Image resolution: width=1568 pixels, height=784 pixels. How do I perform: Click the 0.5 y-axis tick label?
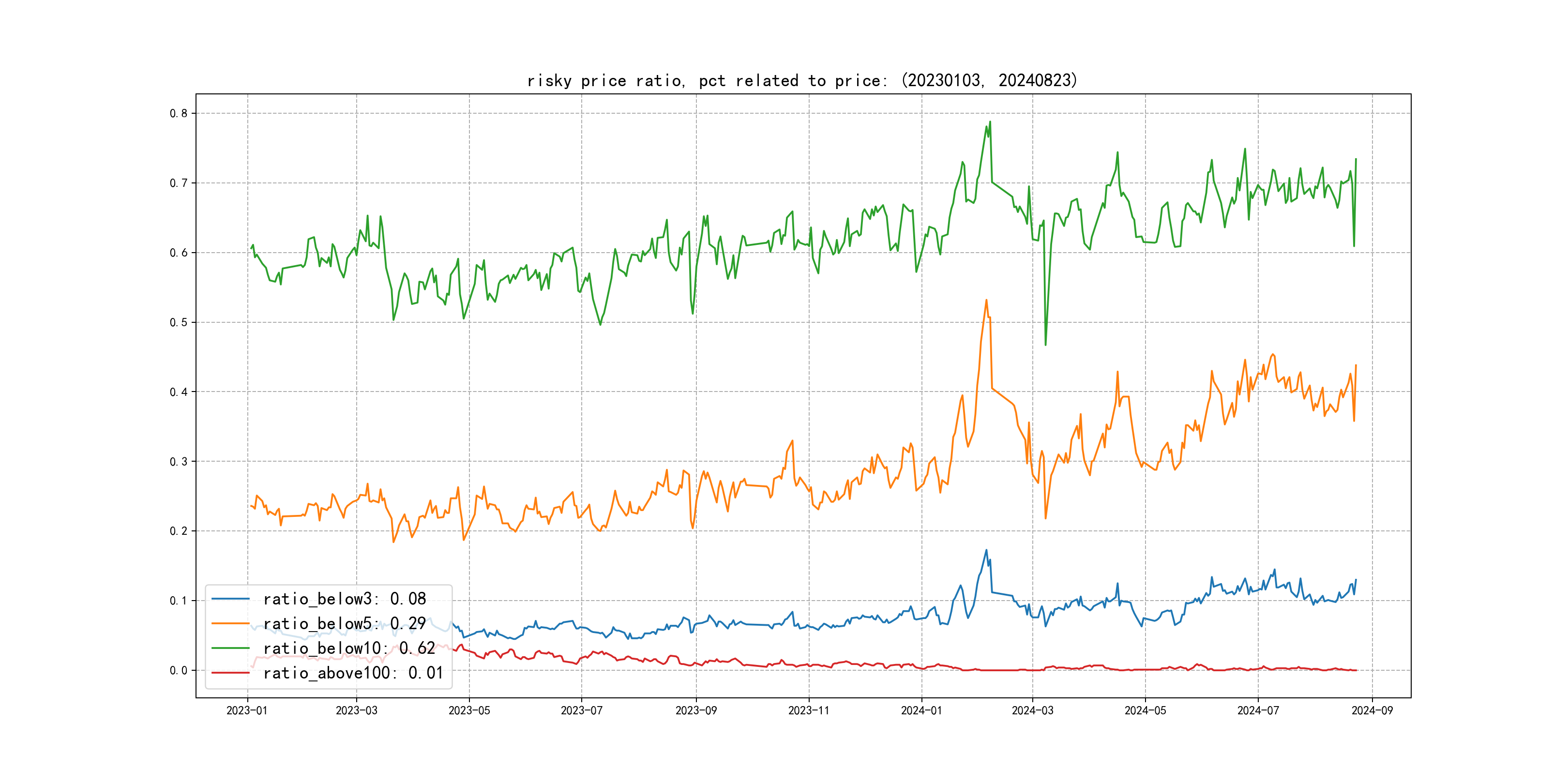pyautogui.click(x=179, y=322)
